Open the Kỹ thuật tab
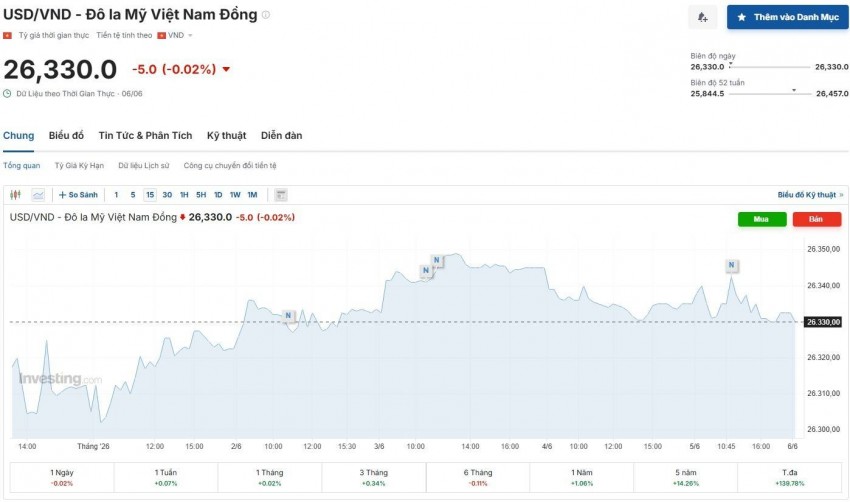The height and width of the screenshot is (502, 850). (227, 136)
